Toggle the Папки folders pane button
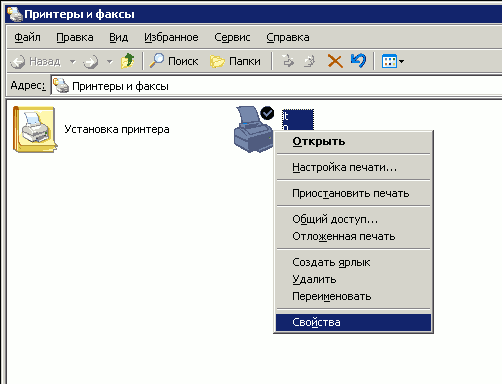 235,61
